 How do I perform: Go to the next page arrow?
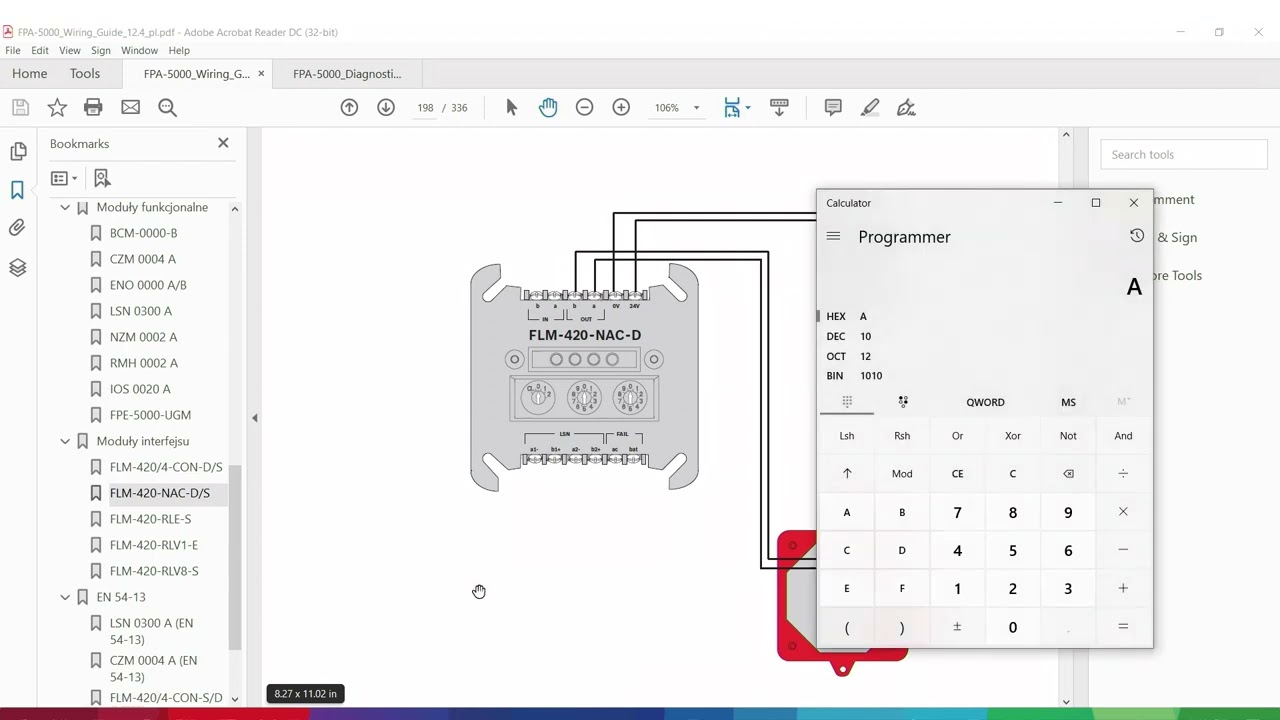point(386,108)
